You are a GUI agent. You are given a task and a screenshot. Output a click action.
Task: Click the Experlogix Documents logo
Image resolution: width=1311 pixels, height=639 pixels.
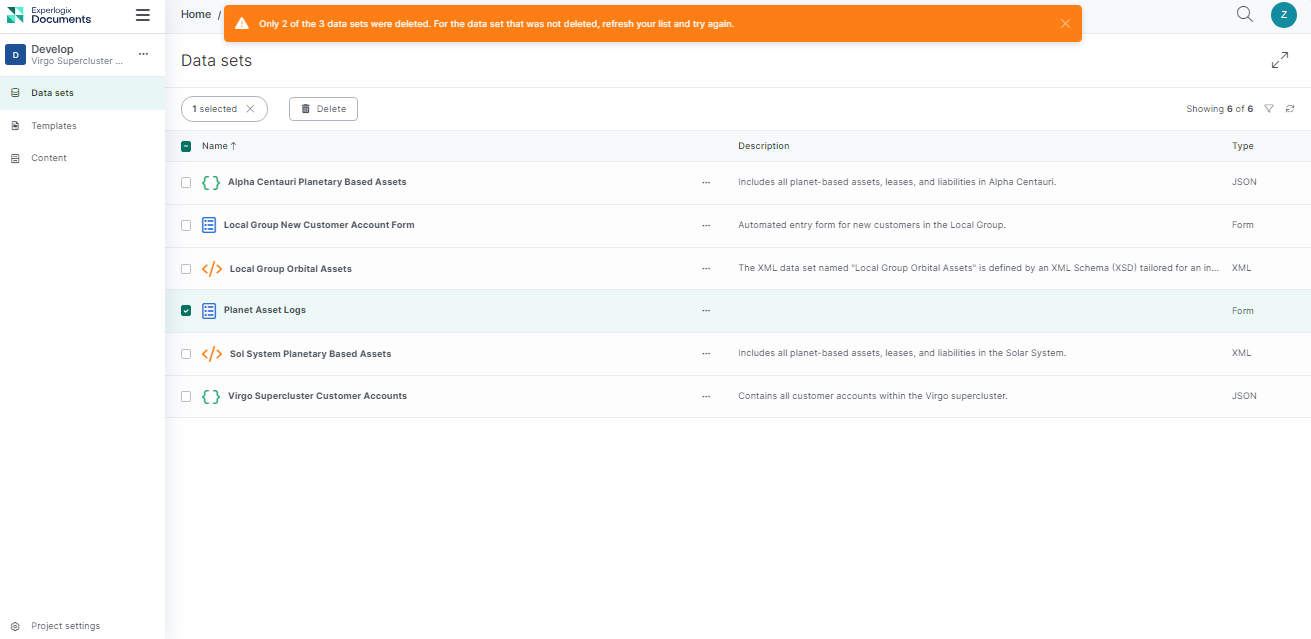[50, 15]
